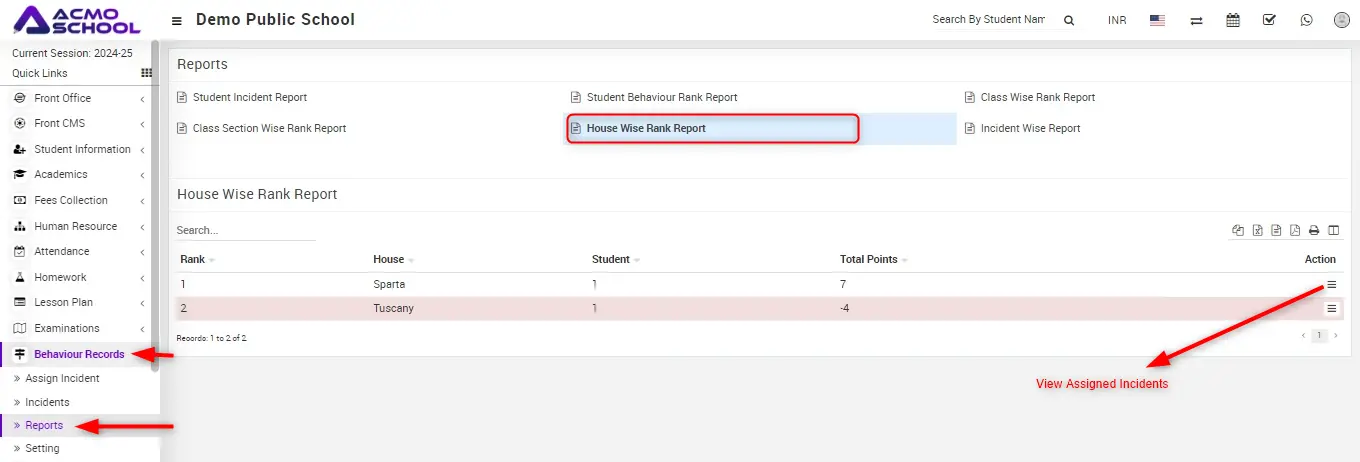
Task: Open the Incident Wise Report link
Action: [x=1030, y=128]
